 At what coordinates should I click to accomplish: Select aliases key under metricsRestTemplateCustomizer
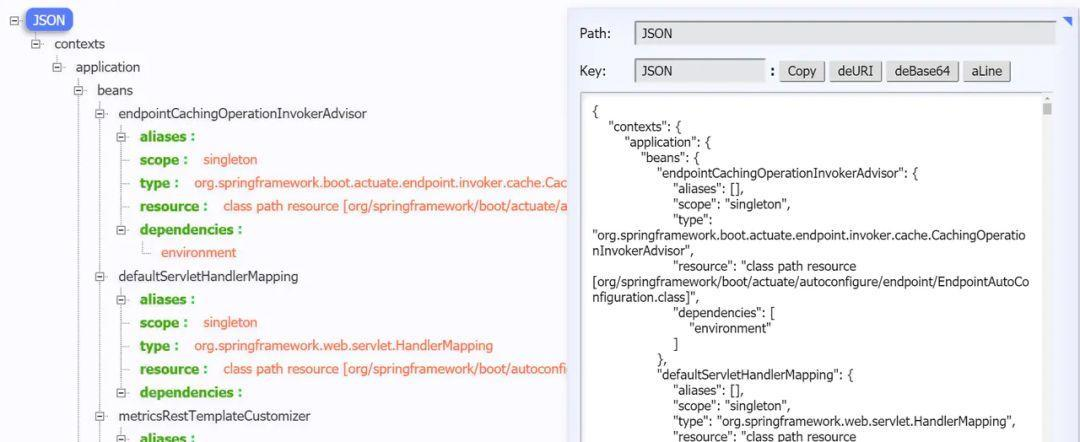click(167, 437)
